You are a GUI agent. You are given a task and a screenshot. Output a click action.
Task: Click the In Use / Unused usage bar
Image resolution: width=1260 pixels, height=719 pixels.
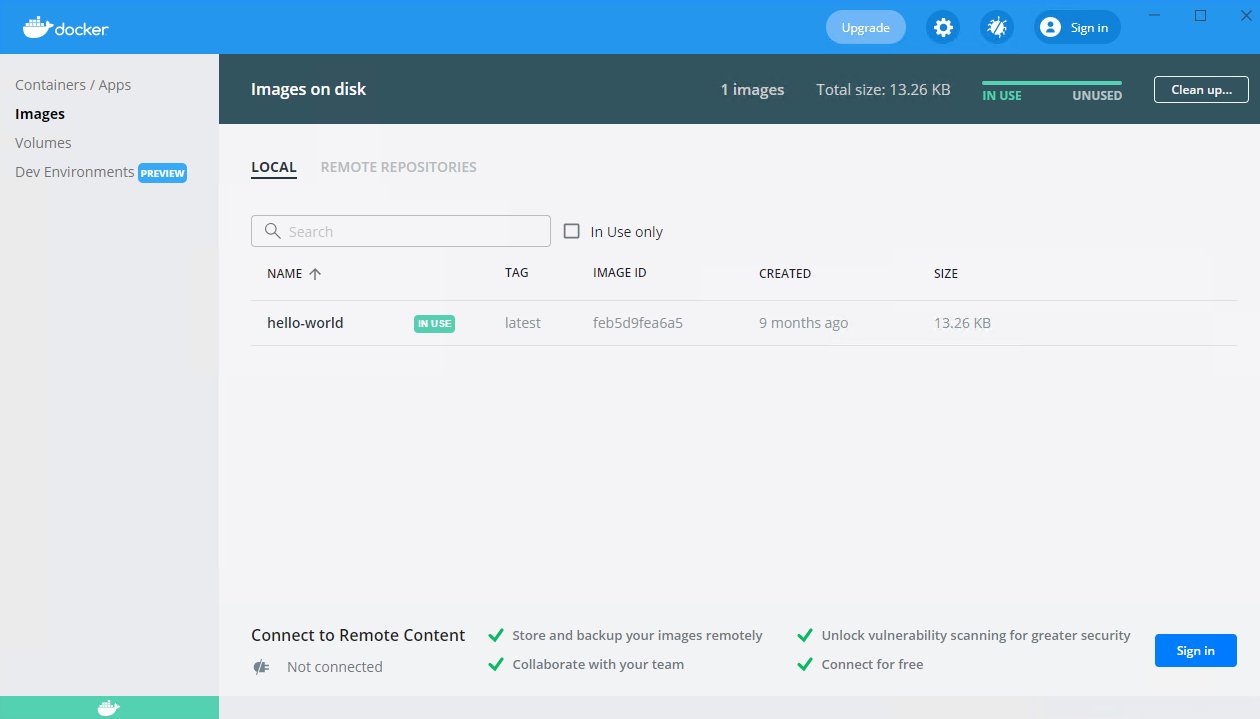point(1051,83)
